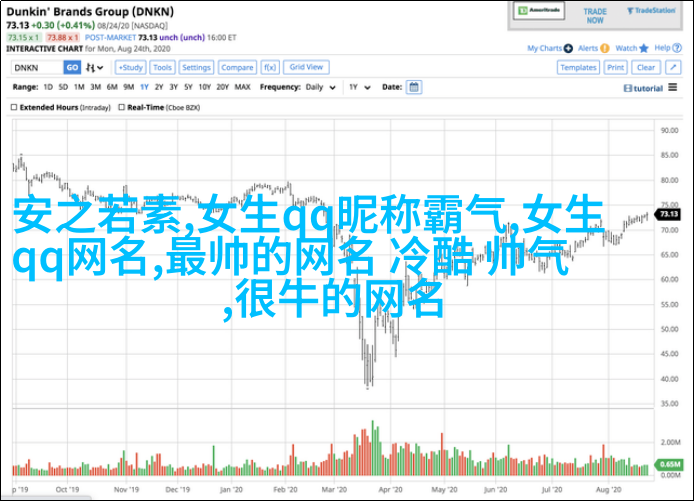Click the 73.13 price label on axis
This screenshot has width=695, height=502.
[668, 214]
